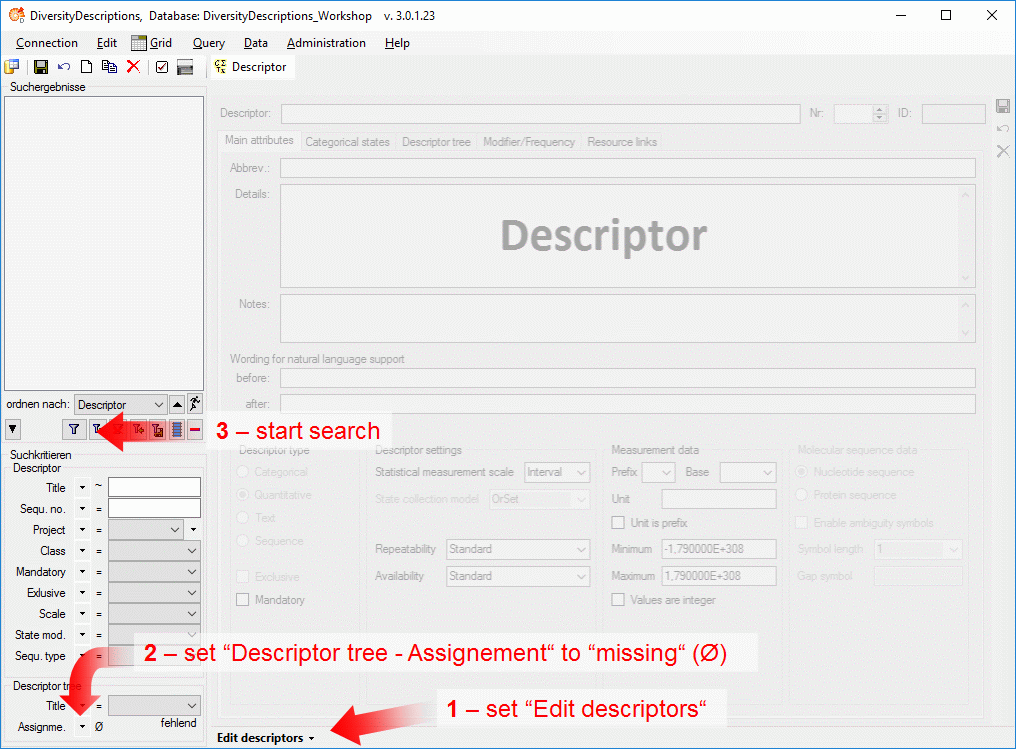This screenshot has height=749, width=1016.
Task: Click the table view icon beside the checkmark
Action: pos(185,67)
